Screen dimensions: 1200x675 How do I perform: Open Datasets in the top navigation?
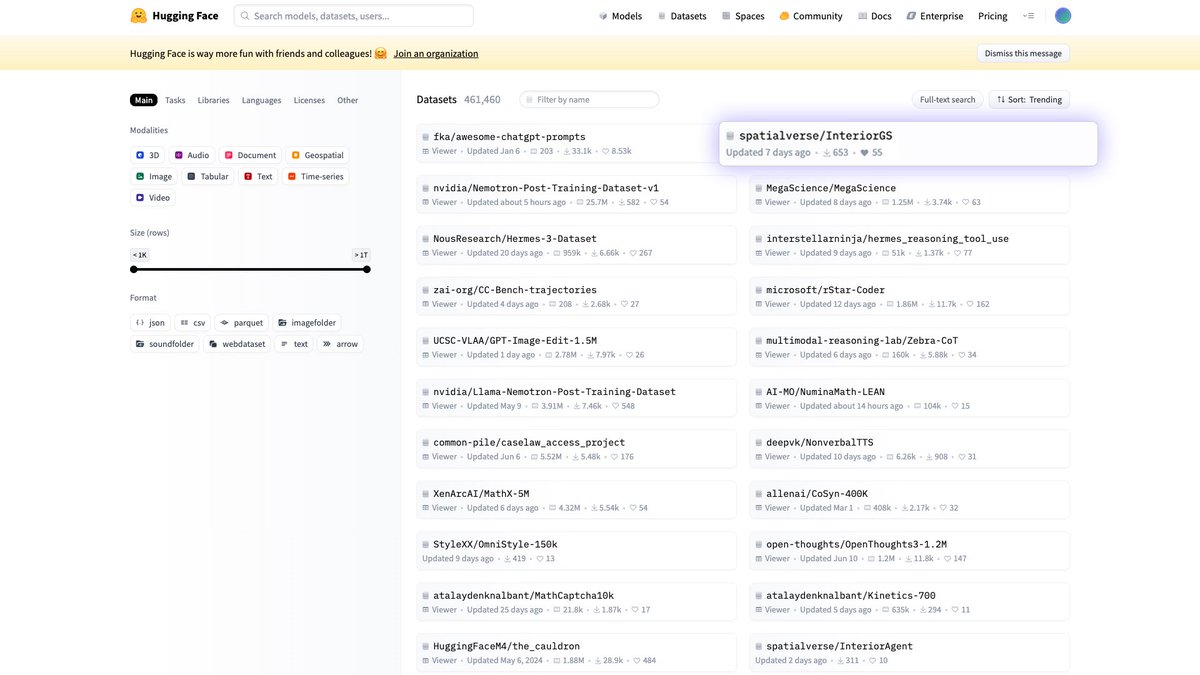(x=682, y=16)
